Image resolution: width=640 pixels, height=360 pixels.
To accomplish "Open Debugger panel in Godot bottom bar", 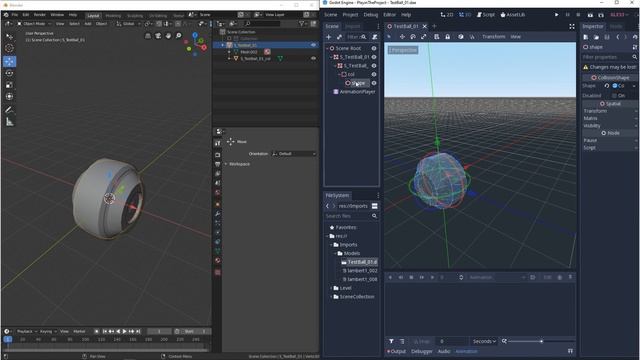I will point(422,351).
